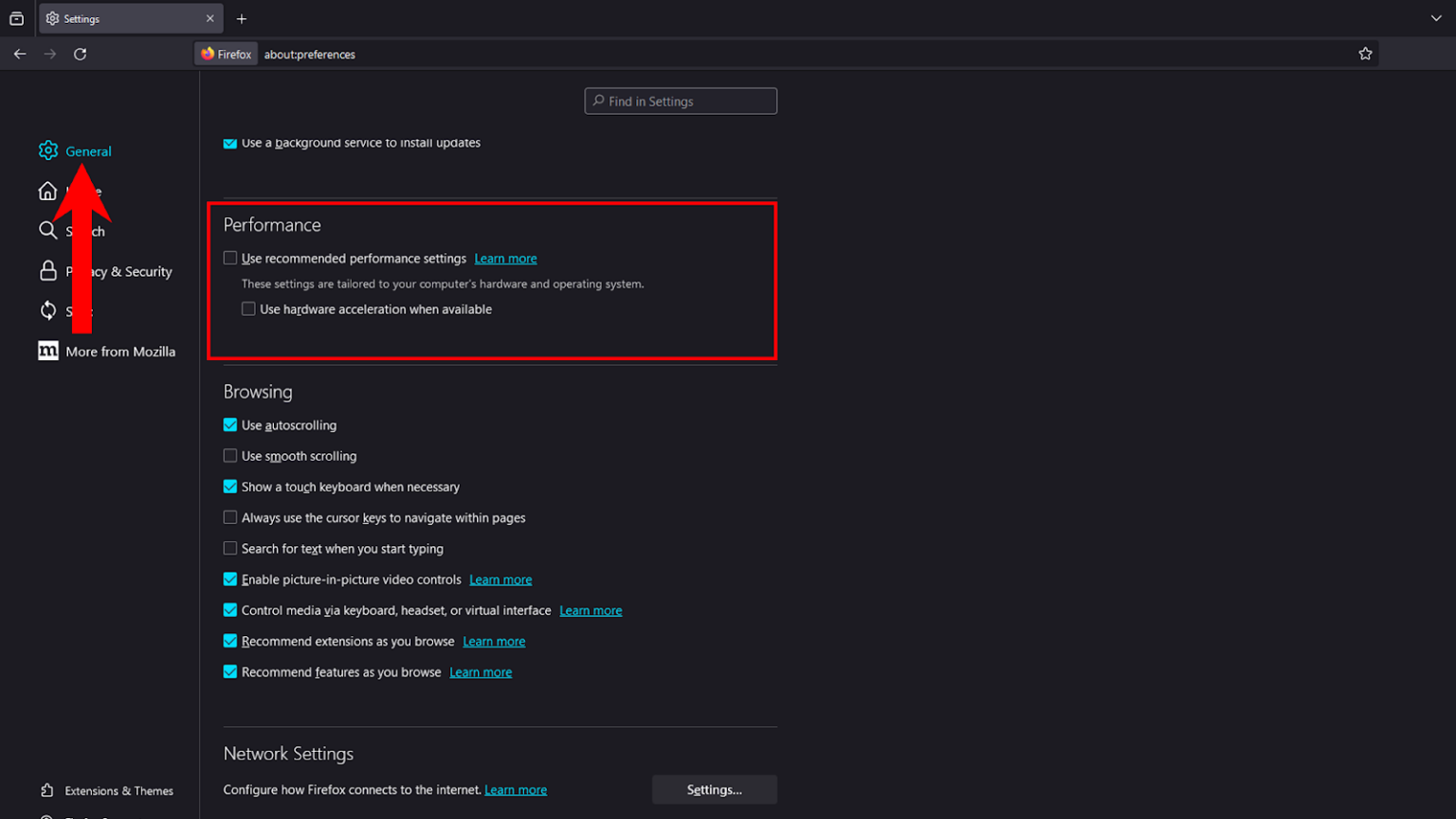Open the Home section via house icon

coord(47,191)
